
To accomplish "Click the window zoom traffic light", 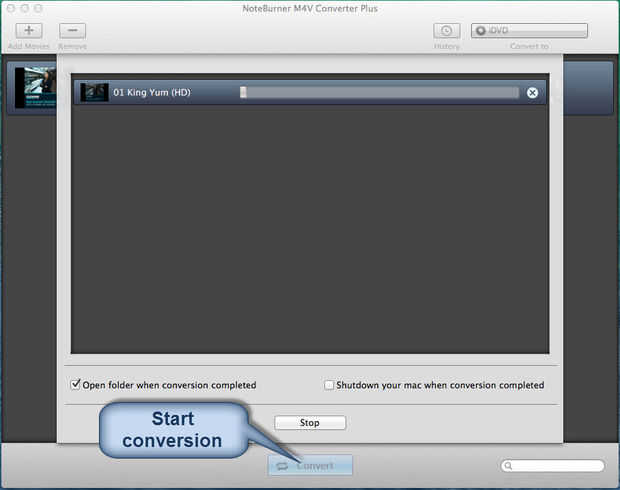I will (38, 8).
